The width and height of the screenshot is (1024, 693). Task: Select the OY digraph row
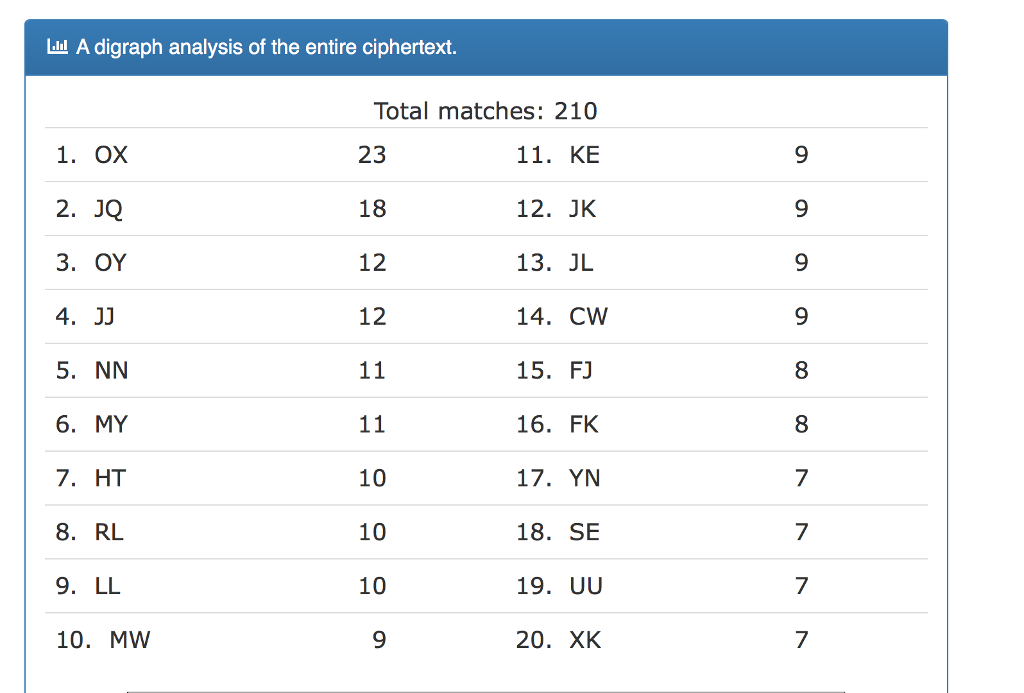[x=223, y=263]
